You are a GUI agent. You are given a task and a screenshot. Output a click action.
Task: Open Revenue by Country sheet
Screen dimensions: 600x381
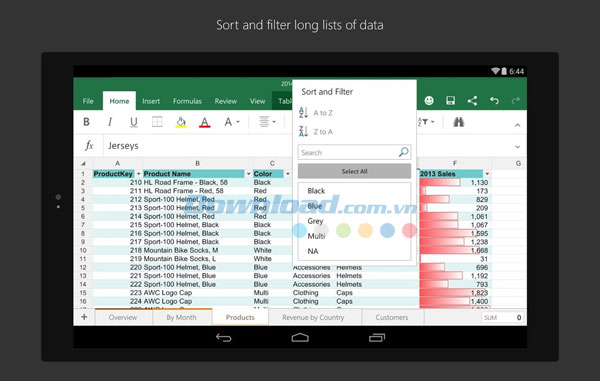pyautogui.click(x=313, y=318)
